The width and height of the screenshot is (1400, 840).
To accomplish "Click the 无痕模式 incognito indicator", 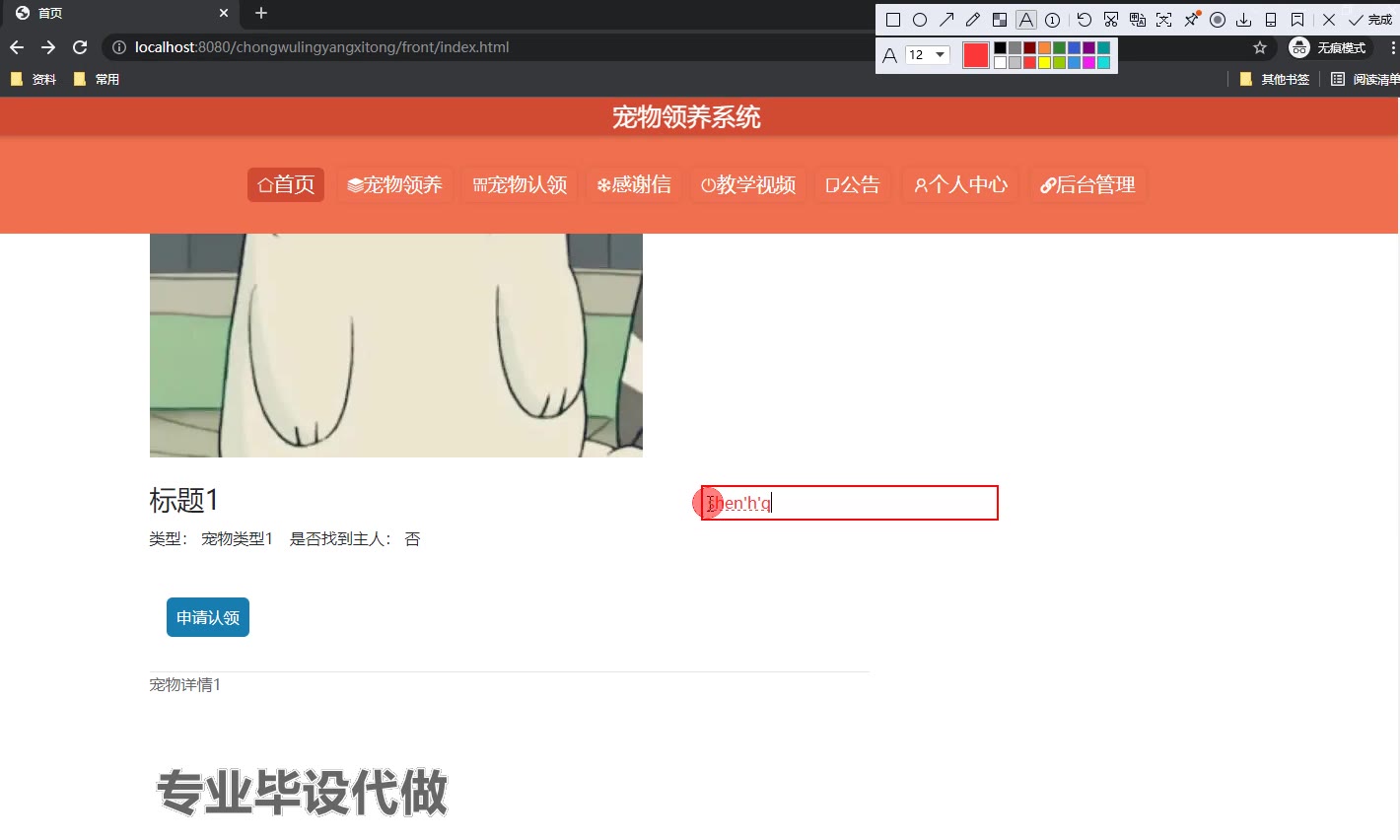I will (1330, 47).
